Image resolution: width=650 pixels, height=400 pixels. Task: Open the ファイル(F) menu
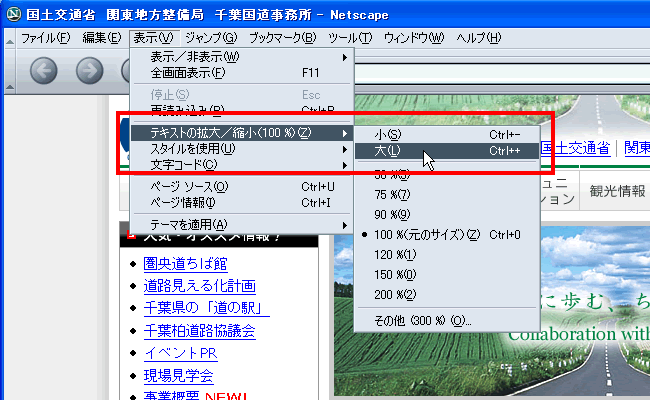click(x=46, y=38)
